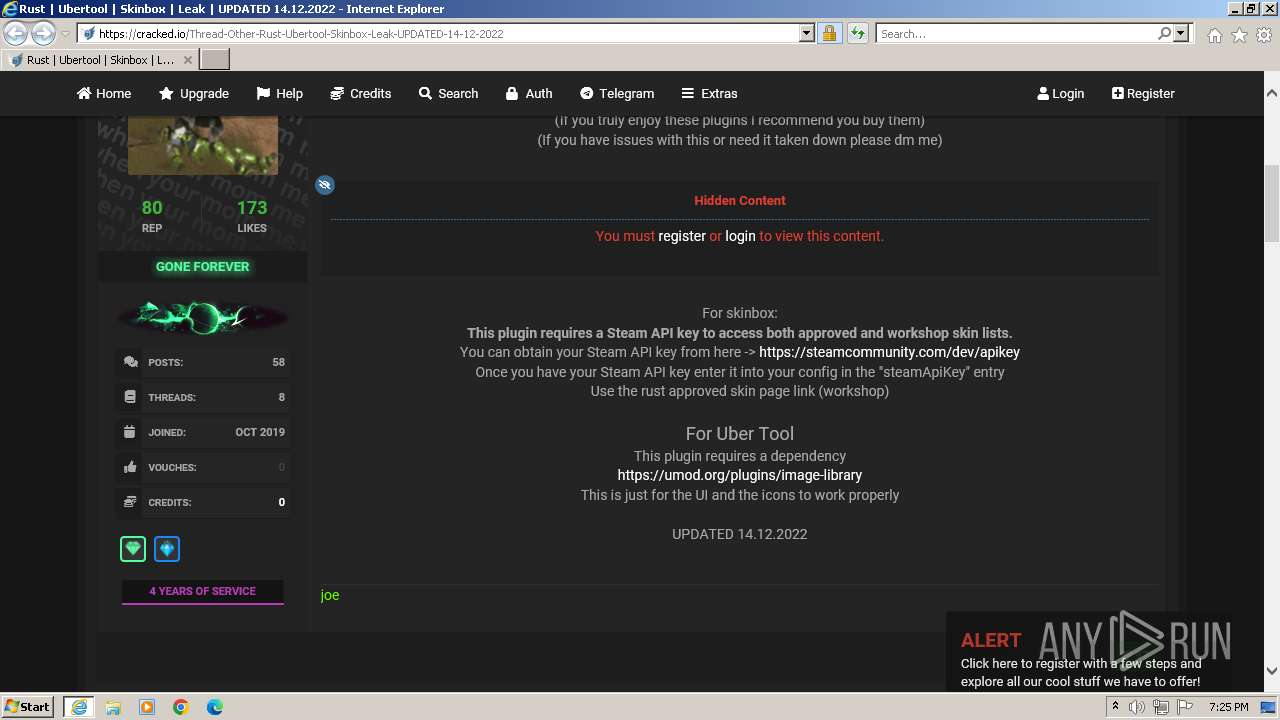The height and width of the screenshot is (720, 1280).
Task: Click the browser Search box
Action: click(1015, 33)
